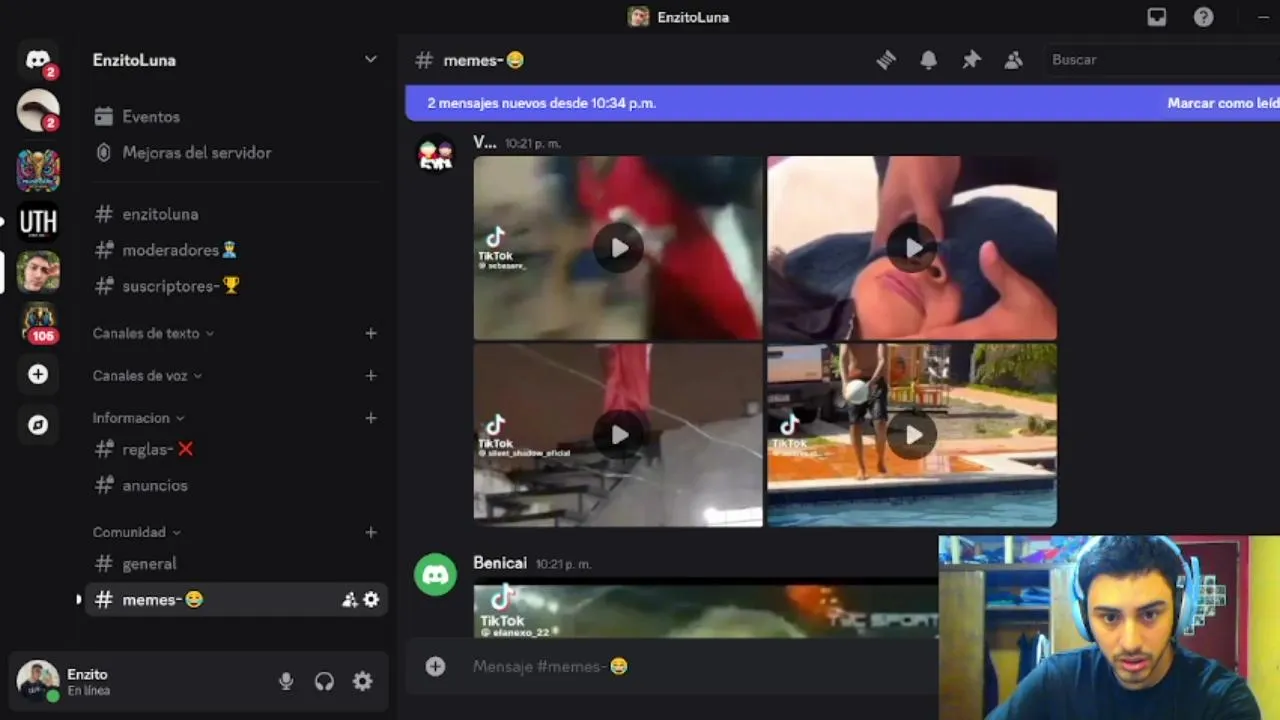Viewport: 1280px width, 720px height.
Task: Open the suscriptores channel
Action: click(236, 286)
